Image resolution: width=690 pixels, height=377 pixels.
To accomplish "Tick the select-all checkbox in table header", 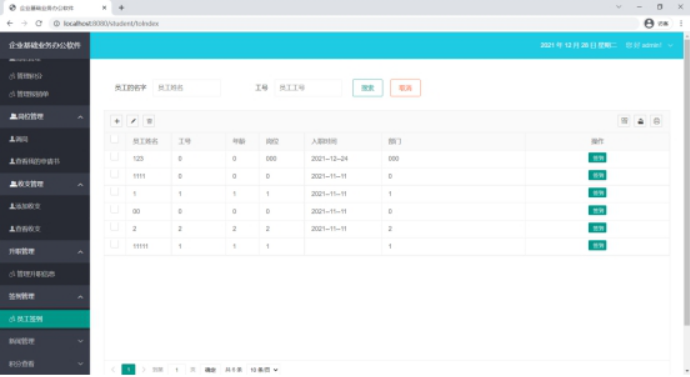I will 114,139.
